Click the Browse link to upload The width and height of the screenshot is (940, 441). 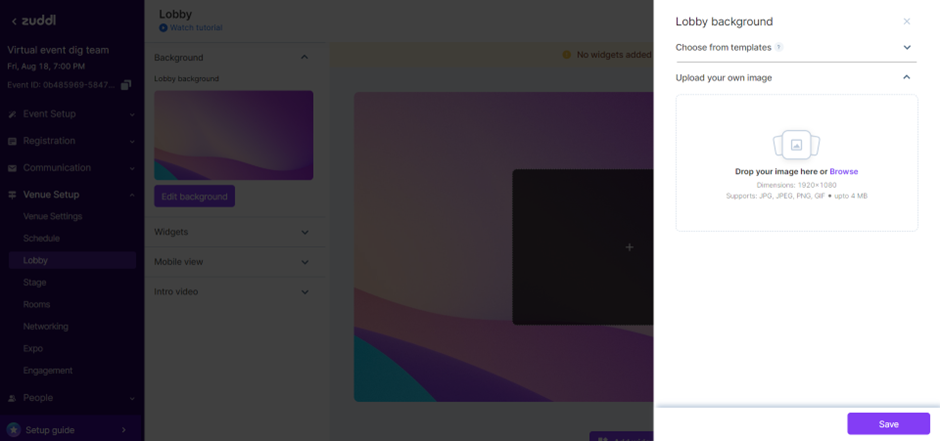point(843,171)
